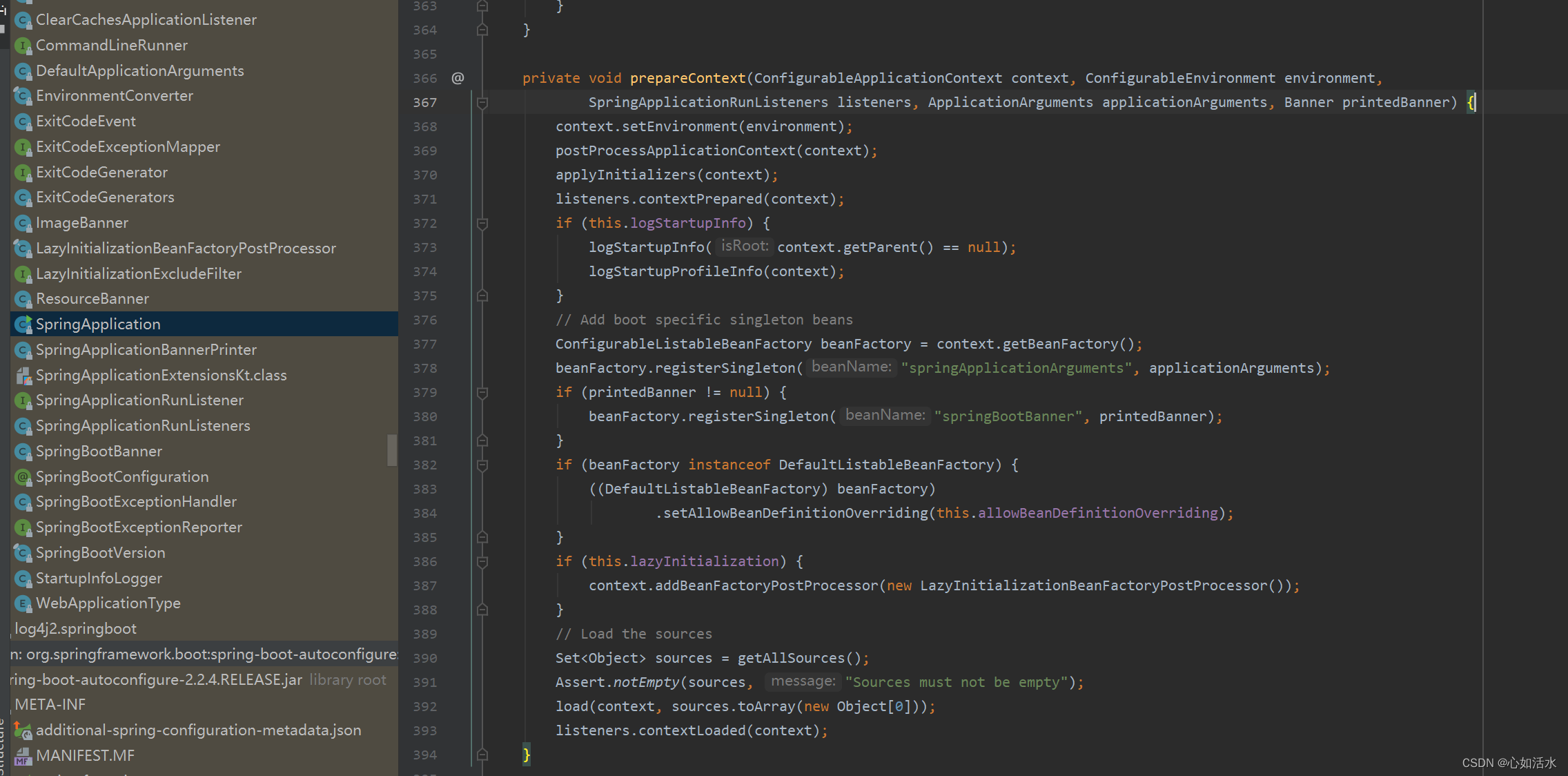This screenshot has width=1568, height=776.
Task: Click line number 390 in the gutter
Action: pos(424,659)
